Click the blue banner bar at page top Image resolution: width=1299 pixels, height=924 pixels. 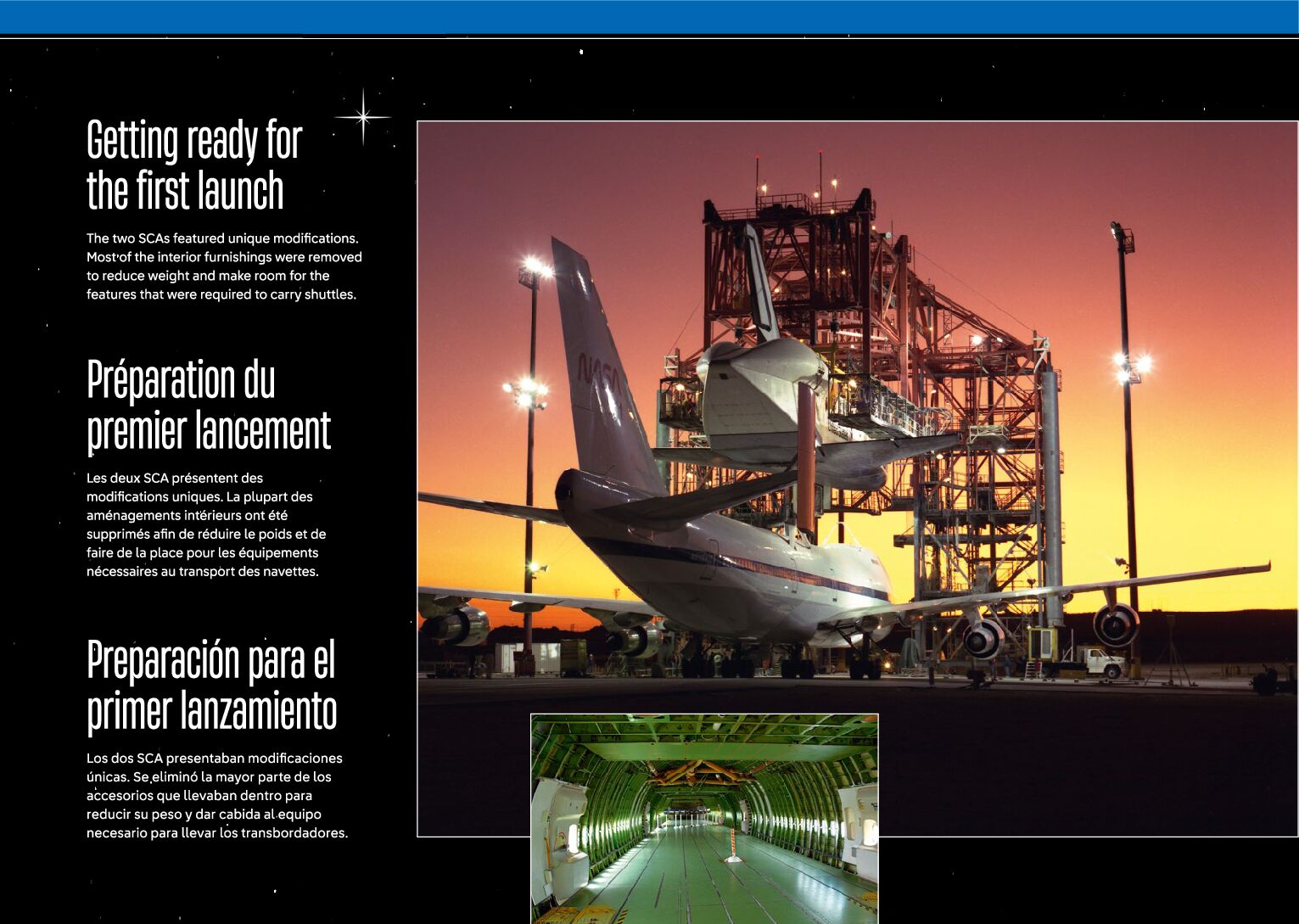pyautogui.click(x=649, y=17)
